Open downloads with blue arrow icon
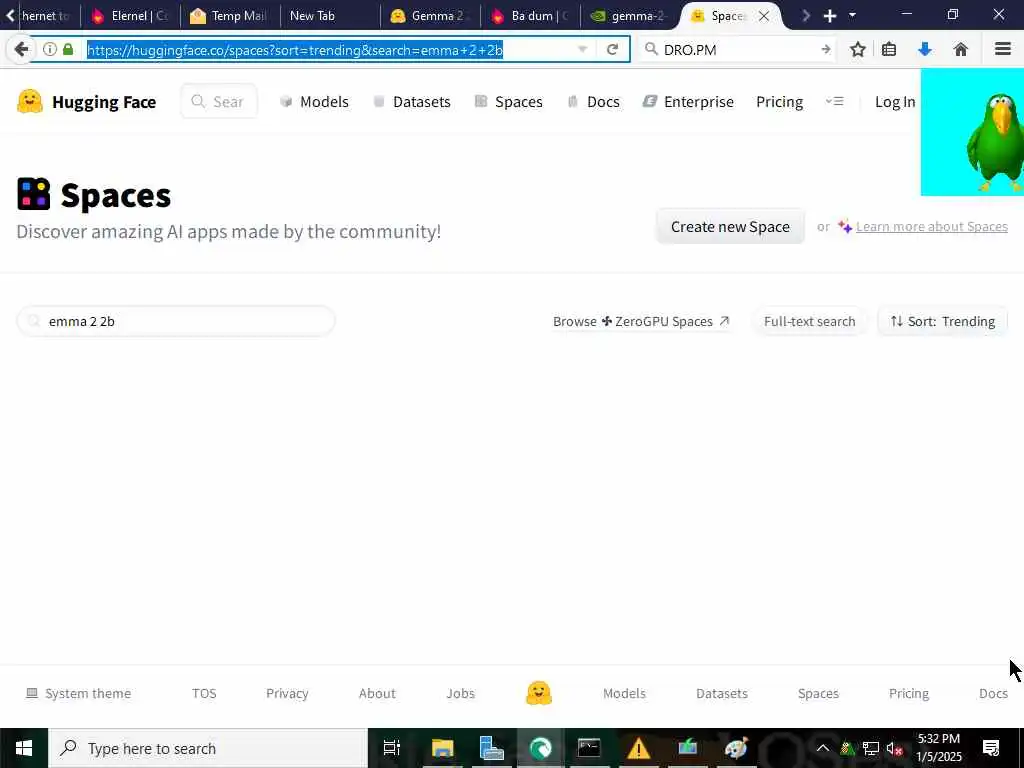Viewport: 1024px width, 768px height. tap(925, 49)
